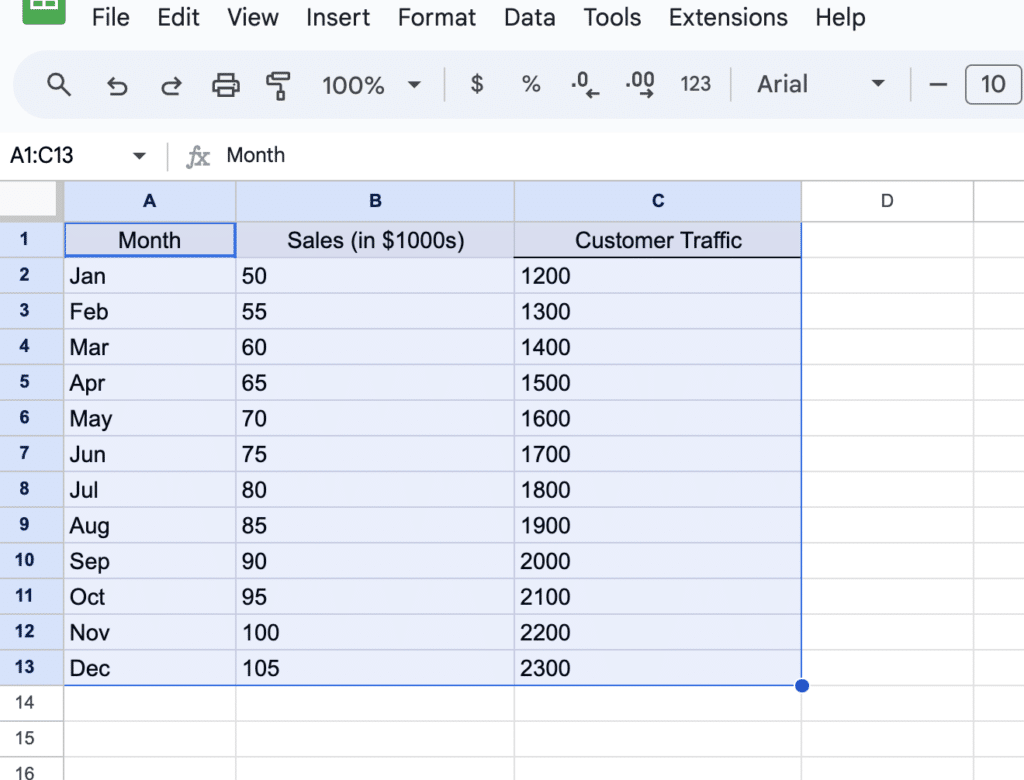This screenshot has height=780, width=1024.
Task: Format selection as currency
Action: [x=477, y=84]
